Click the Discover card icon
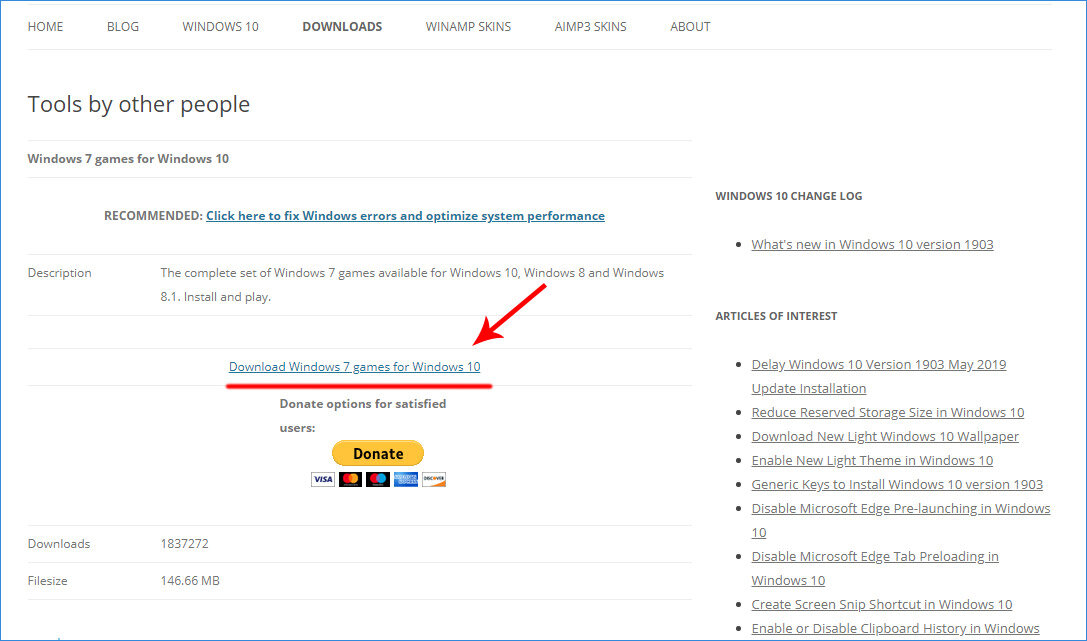The width and height of the screenshot is (1087, 641). [433, 479]
